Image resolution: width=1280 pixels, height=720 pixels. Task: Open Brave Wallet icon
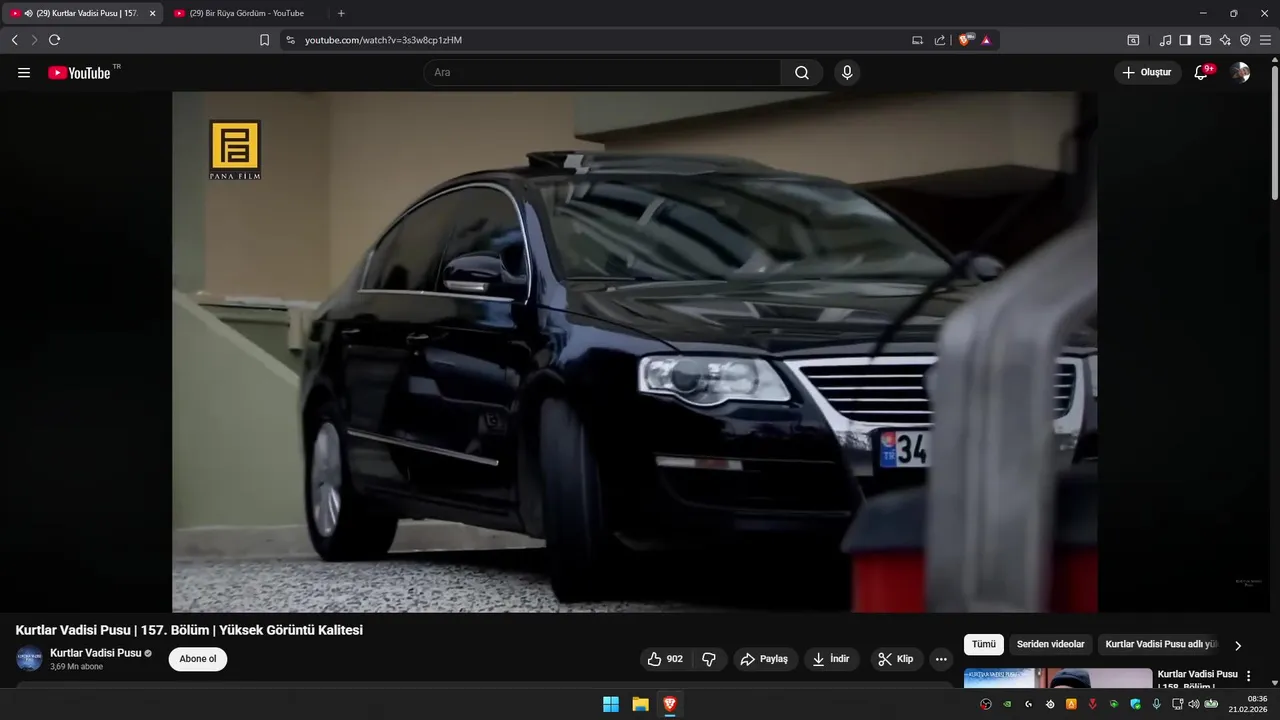click(1205, 40)
